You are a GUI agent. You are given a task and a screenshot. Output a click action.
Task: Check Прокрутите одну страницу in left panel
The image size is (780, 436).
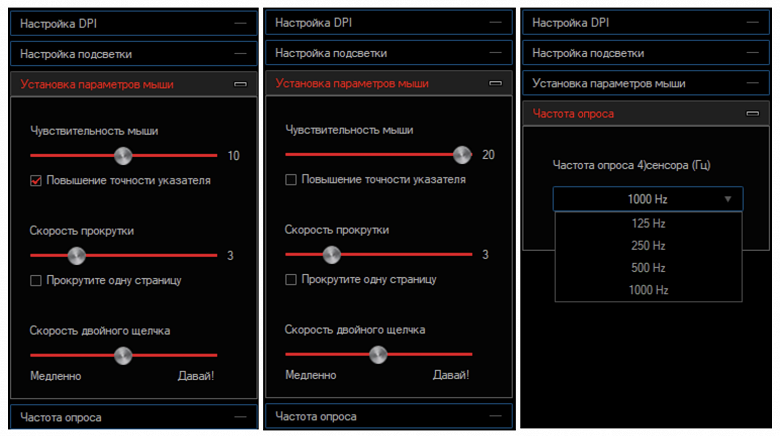pos(36,281)
